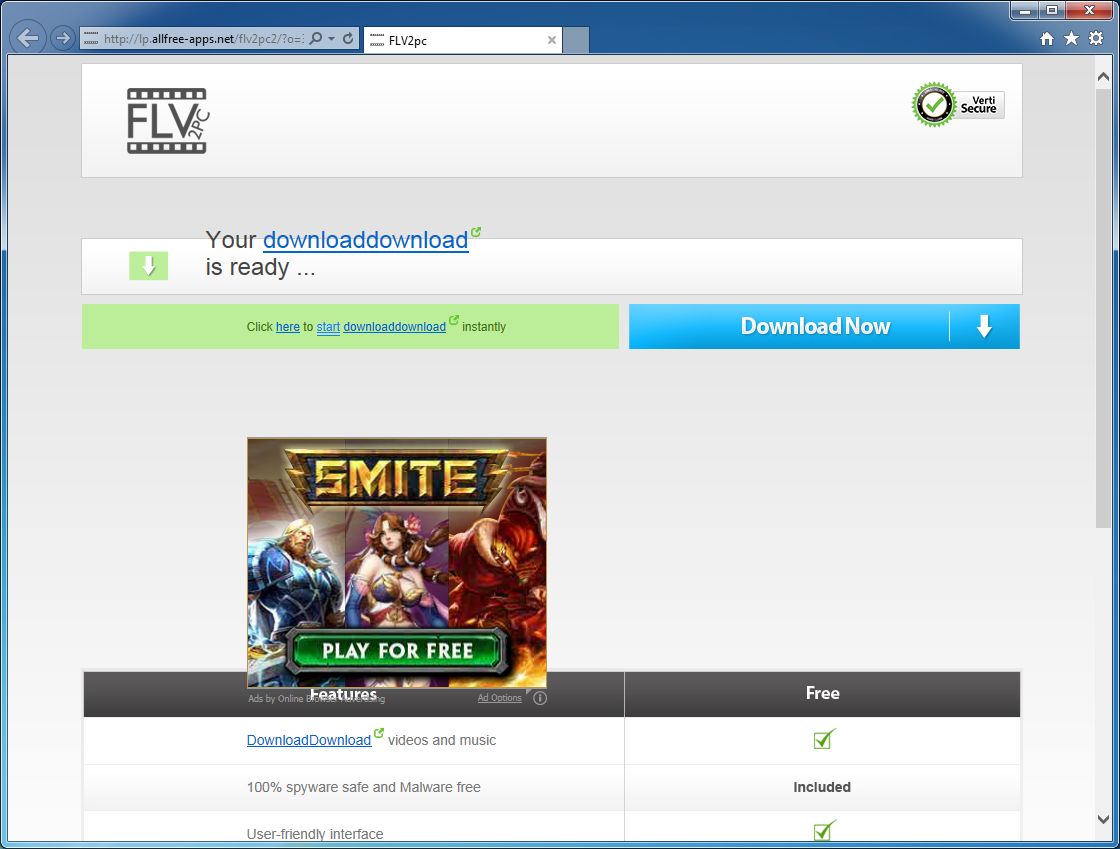
Task: Click the refresh icon in the address bar
Action: [348, 37]
